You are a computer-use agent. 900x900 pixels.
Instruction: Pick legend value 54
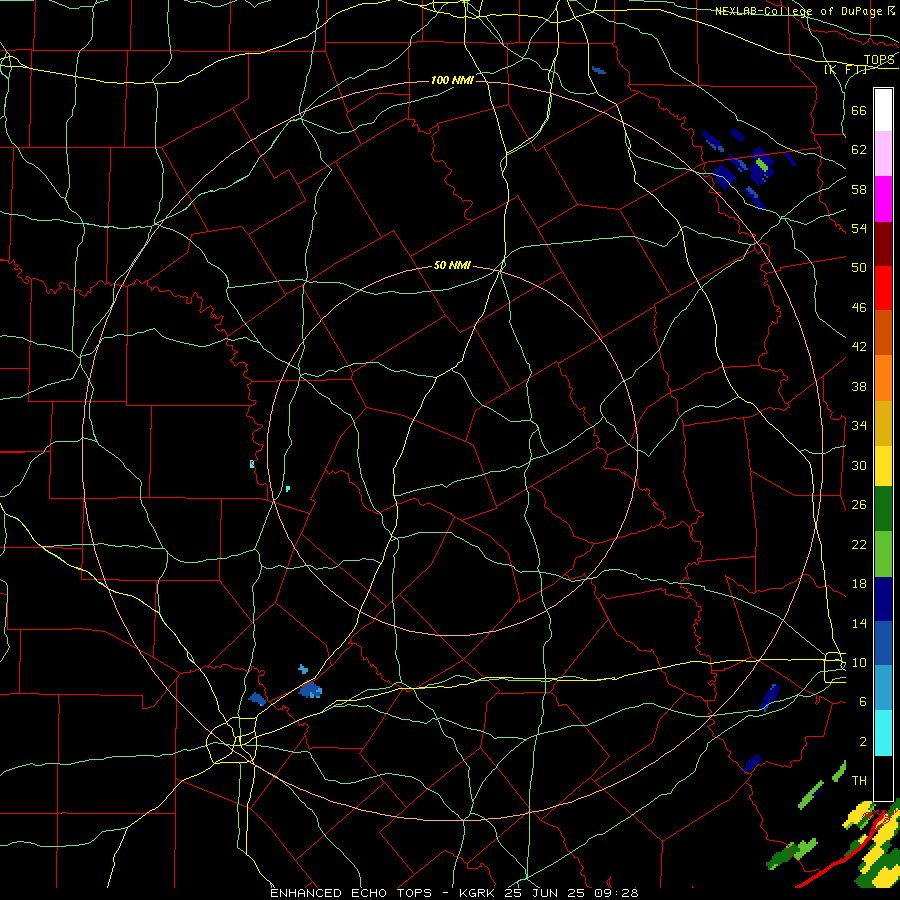click(859, 228)
